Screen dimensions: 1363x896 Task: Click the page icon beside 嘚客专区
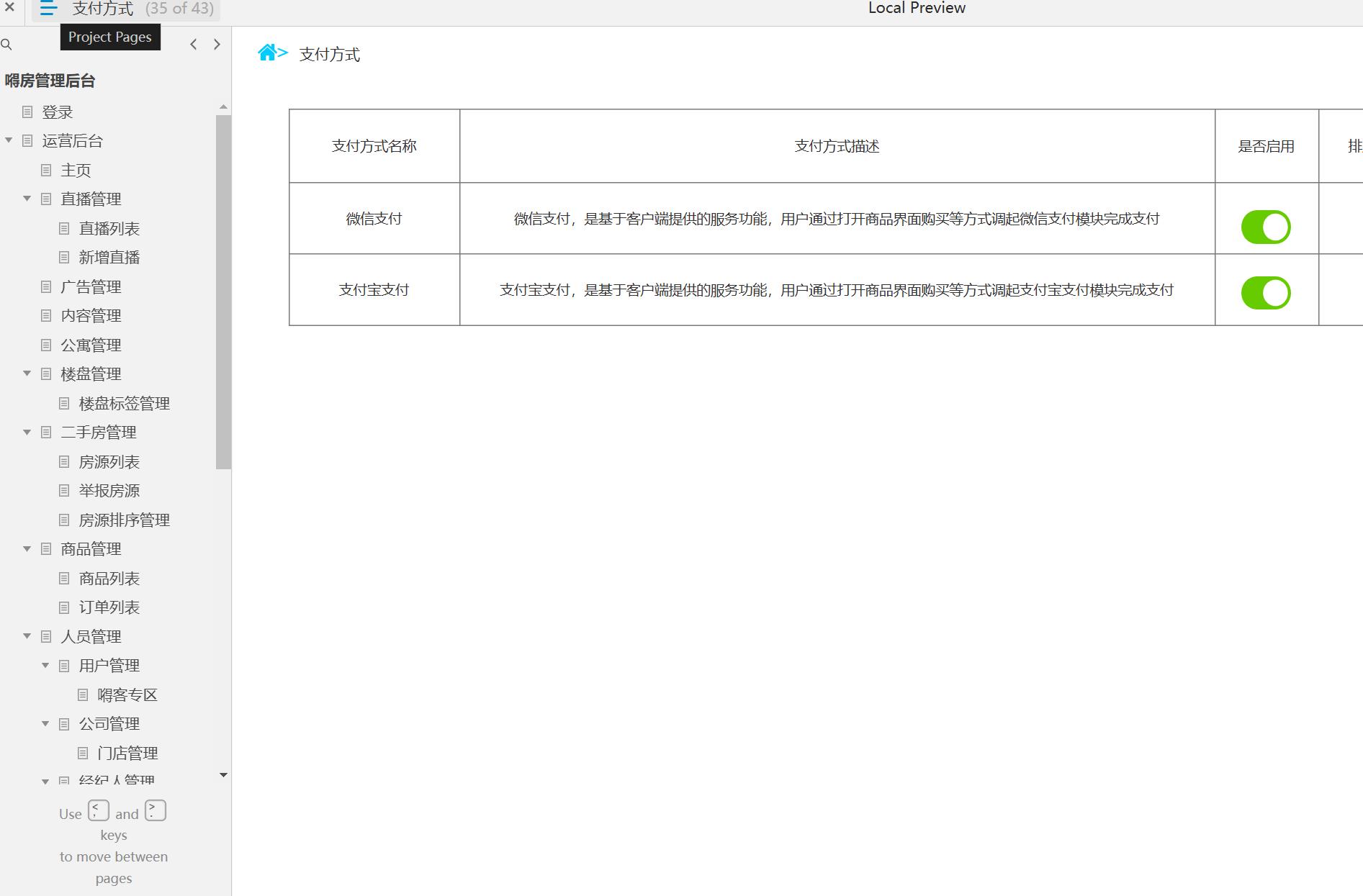(83, 694)
